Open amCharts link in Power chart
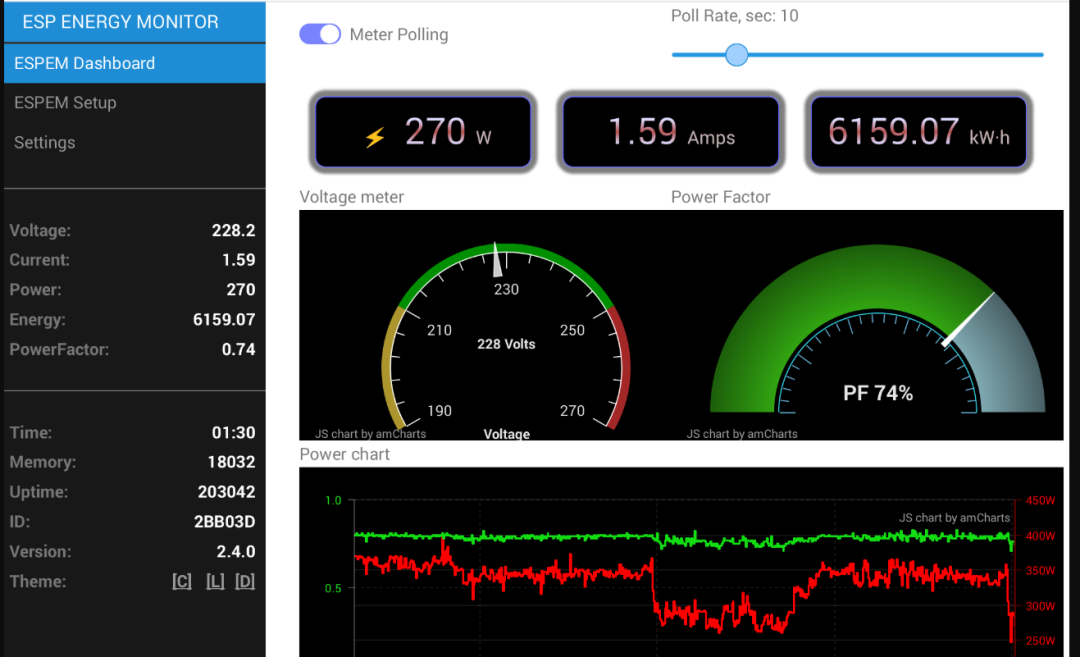The image size is (1080, 657). 954,518
